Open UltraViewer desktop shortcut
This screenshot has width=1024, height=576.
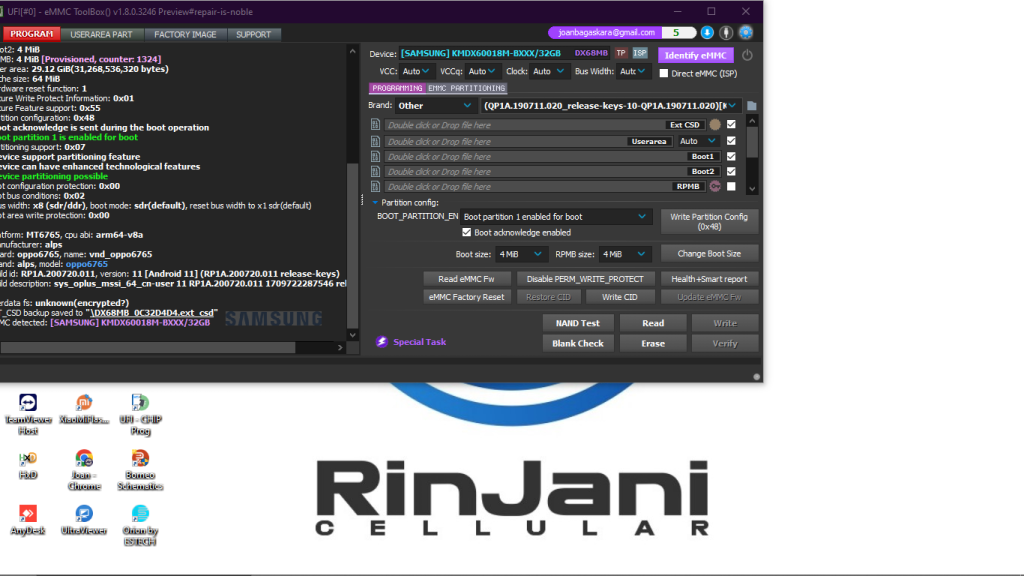(x=84, y=520)
